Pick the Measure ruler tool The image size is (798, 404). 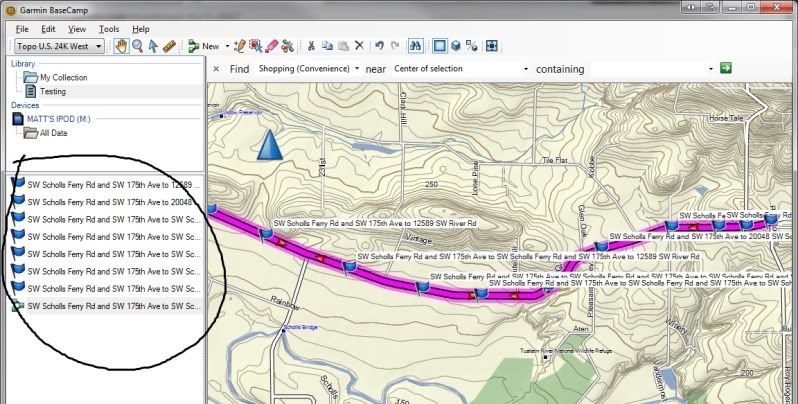click(169, 46)
